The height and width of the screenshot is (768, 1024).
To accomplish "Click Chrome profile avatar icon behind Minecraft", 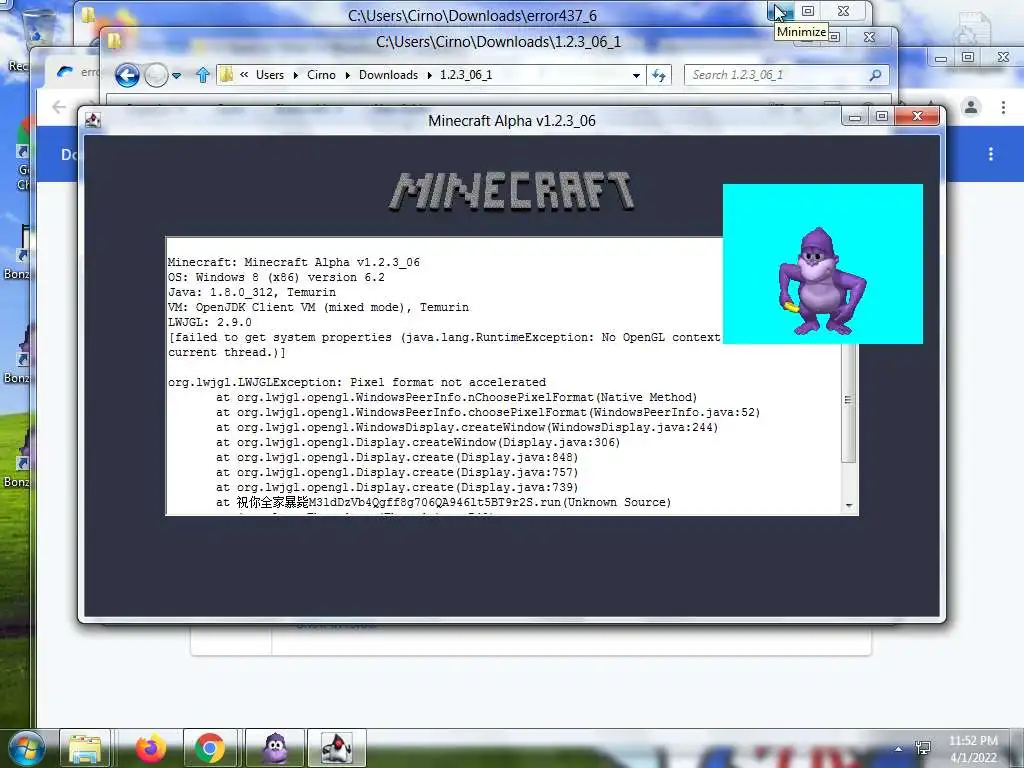I will click(971, 107).
